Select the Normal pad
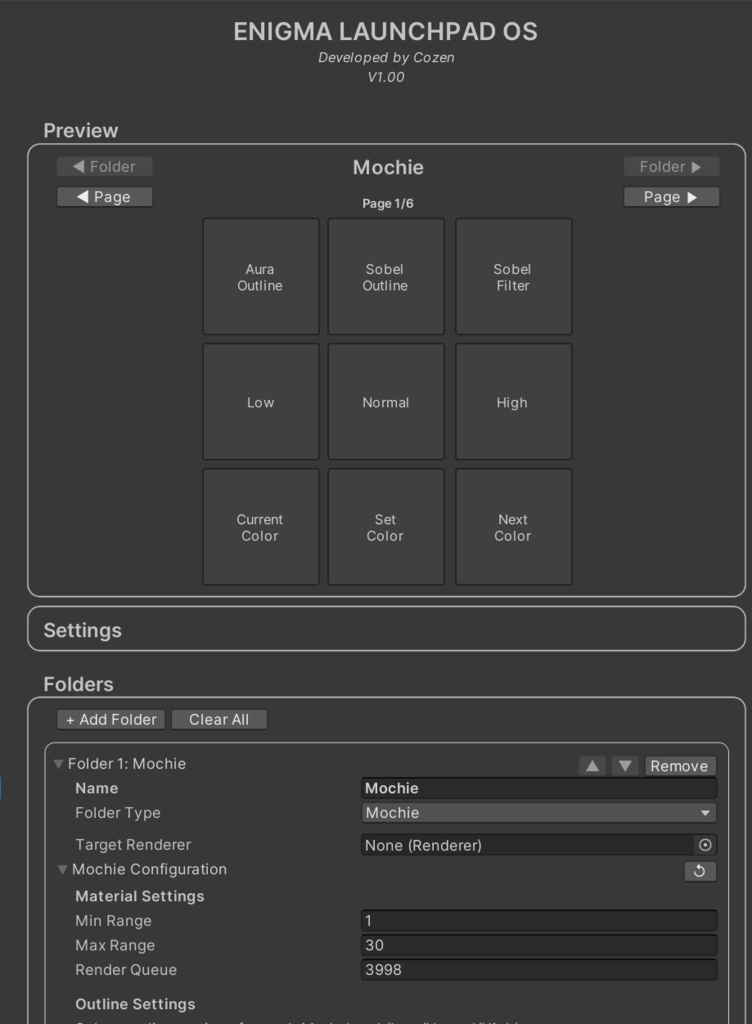This screenshot has width=752, height=1024. click(386, 402)
